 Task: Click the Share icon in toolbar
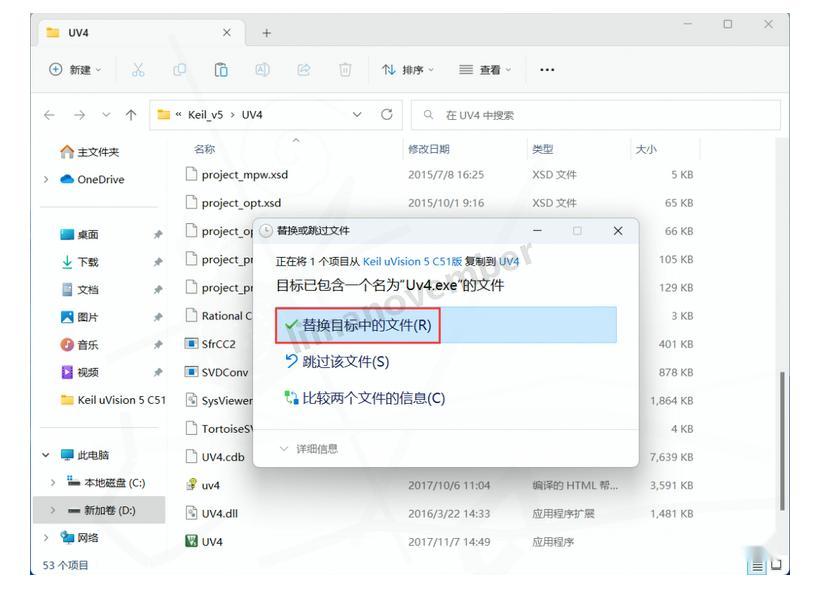point(304,70)
